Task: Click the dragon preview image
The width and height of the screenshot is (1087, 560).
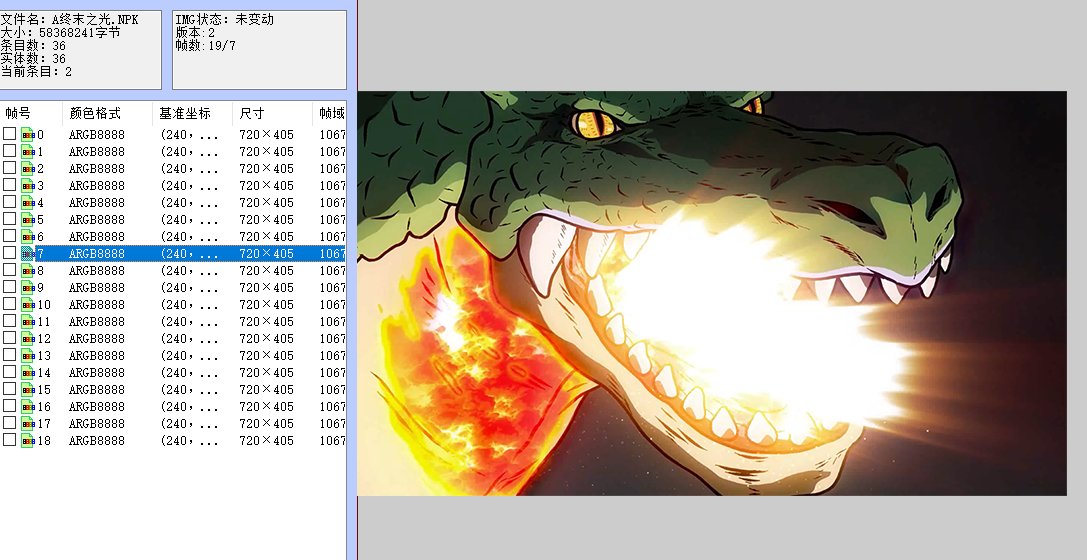Action: 711,293
